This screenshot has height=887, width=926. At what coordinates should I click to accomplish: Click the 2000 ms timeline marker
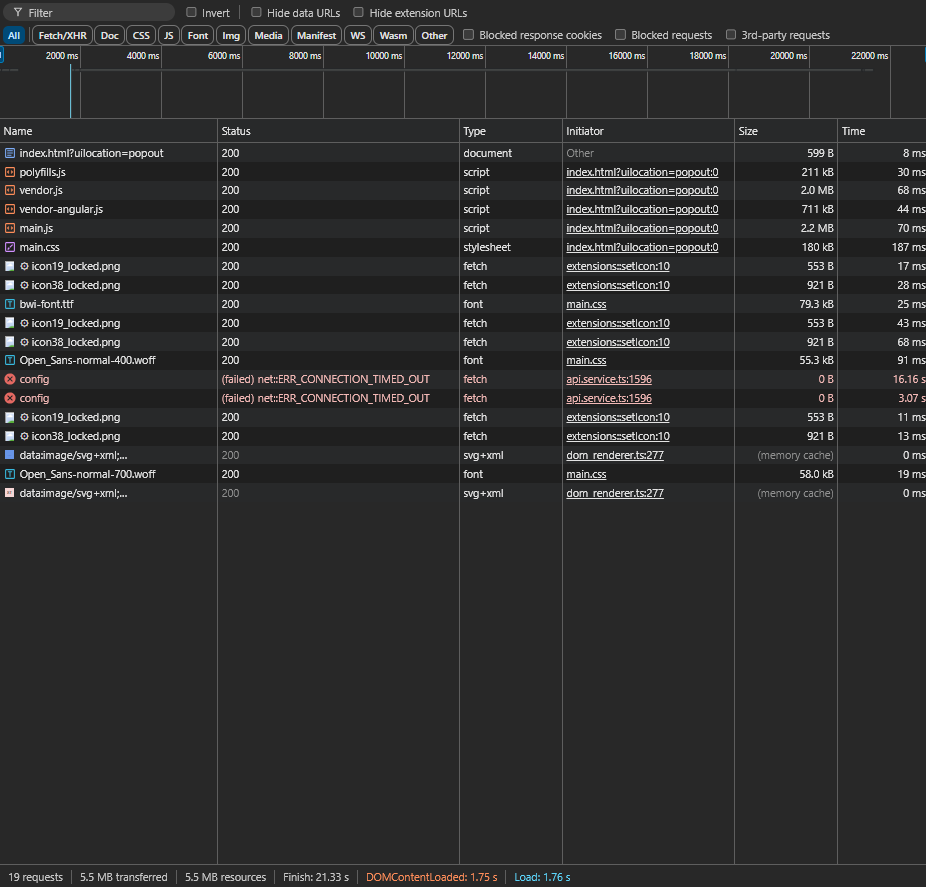click(x=62, y=56)
